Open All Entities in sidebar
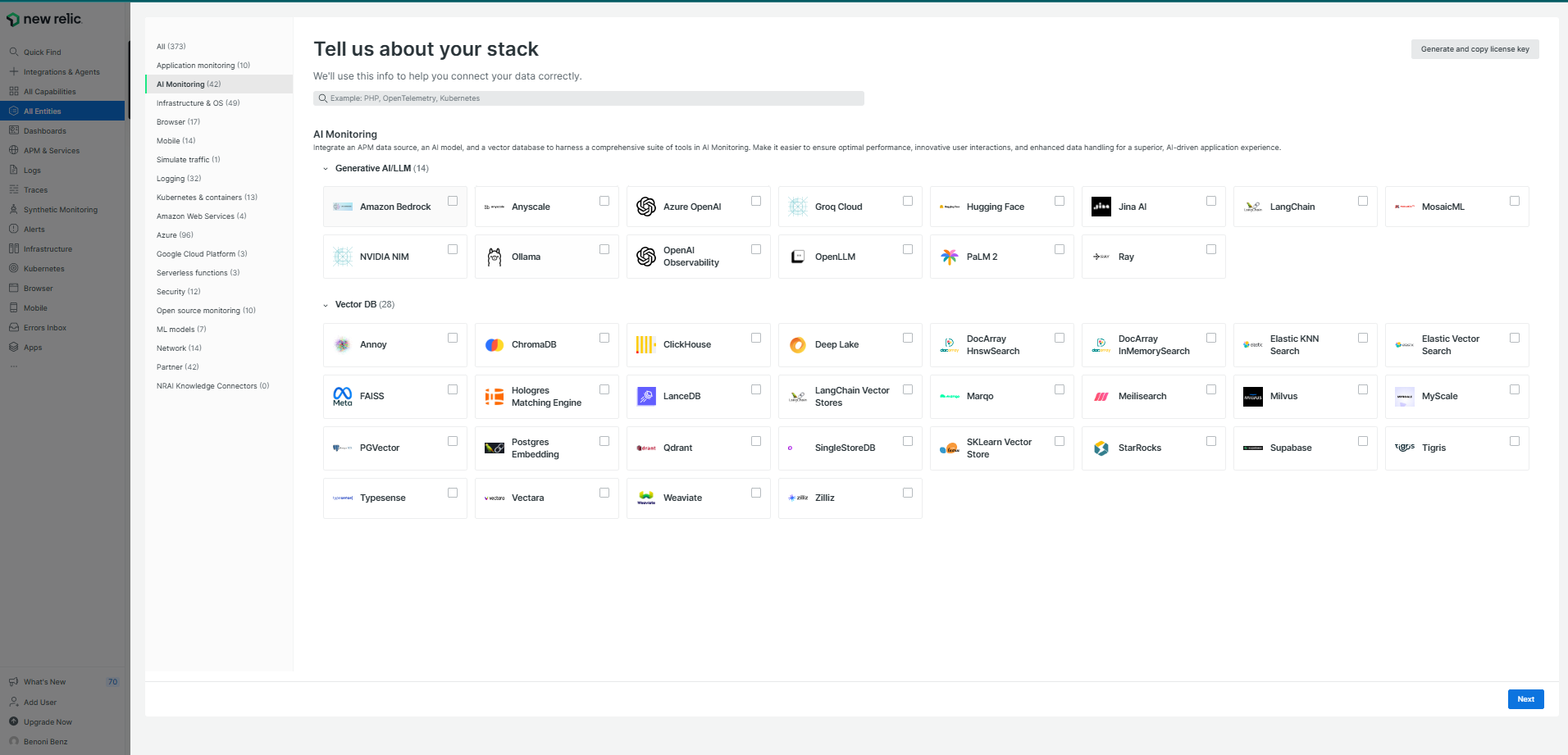Screen dimensions: 1568x755 click(x=62, y=111)
